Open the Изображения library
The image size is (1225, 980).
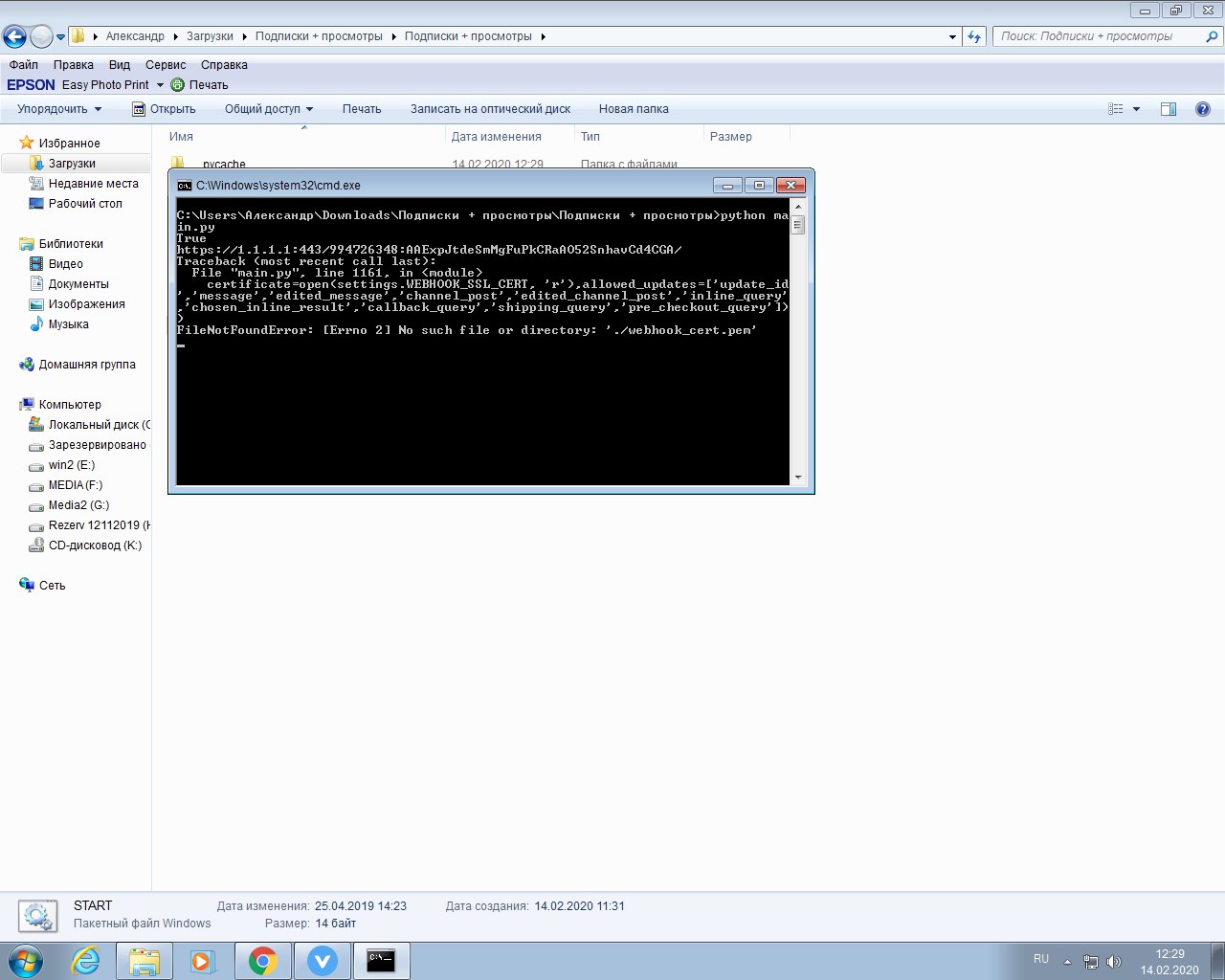(x=86, y=304)
